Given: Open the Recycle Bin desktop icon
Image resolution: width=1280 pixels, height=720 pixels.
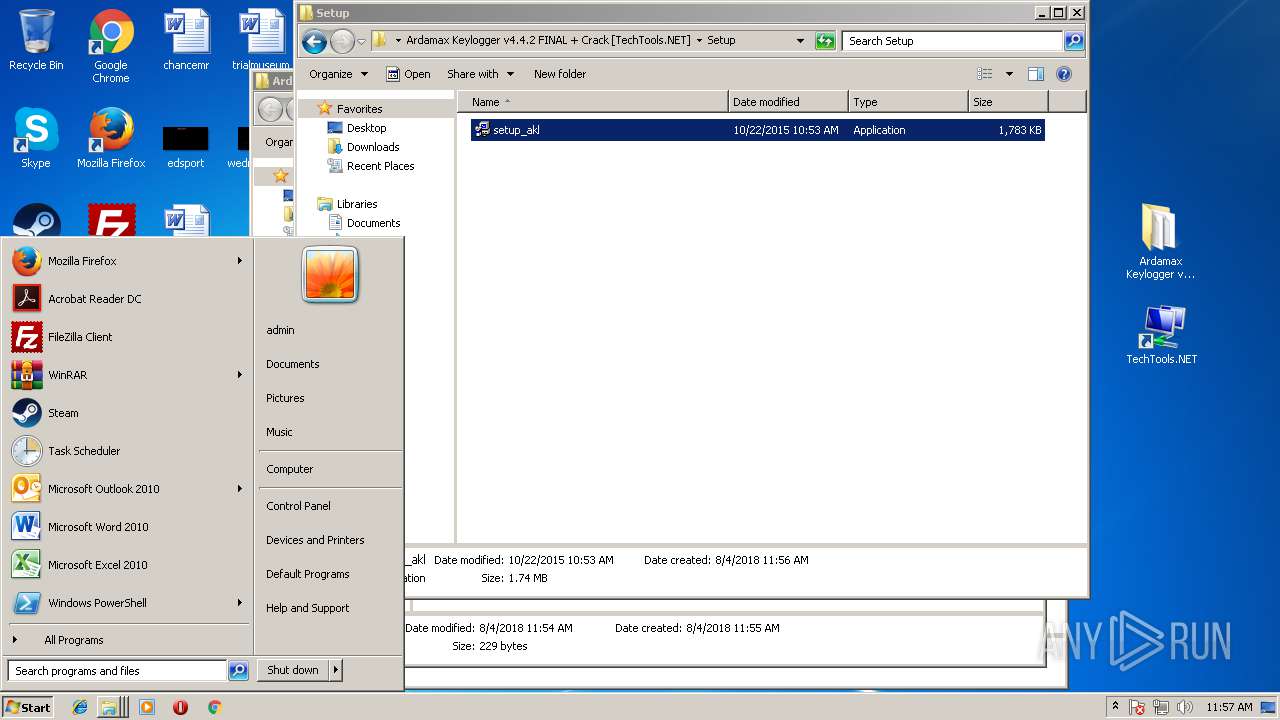Looking at the screenshot, I should pos(36,40).
